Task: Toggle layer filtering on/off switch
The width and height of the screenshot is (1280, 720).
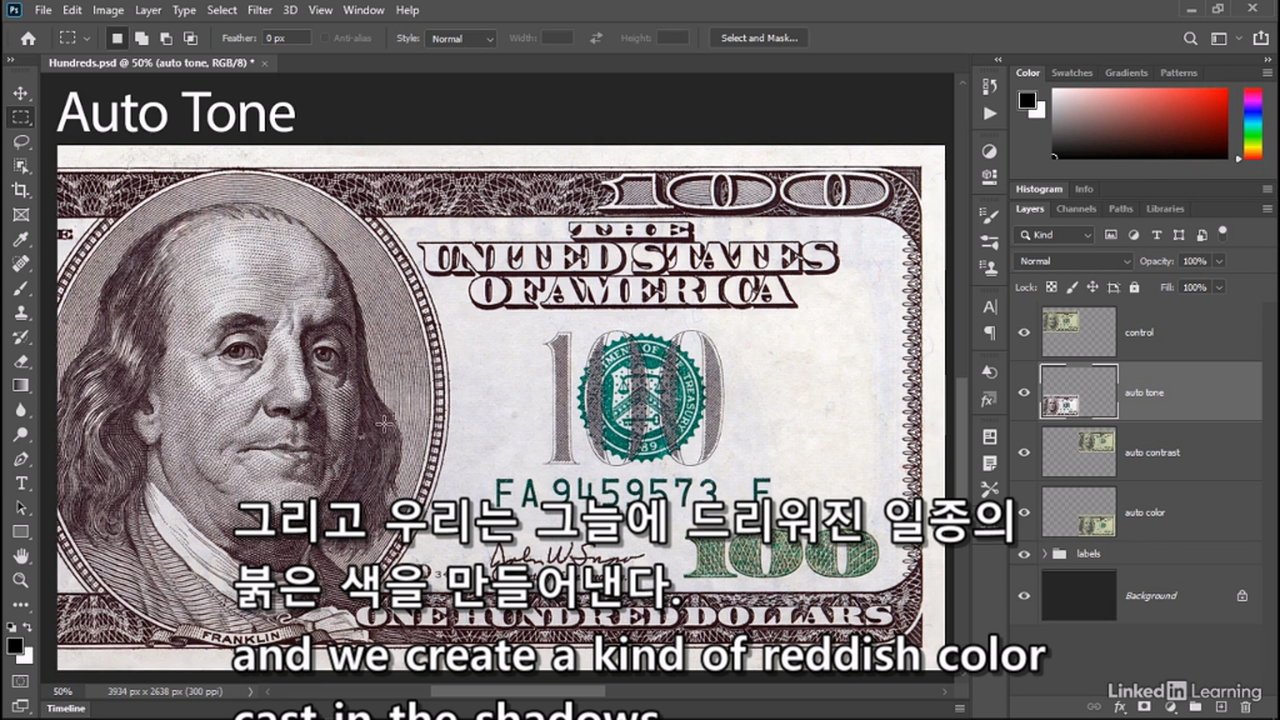Action: pos(1224,233)
